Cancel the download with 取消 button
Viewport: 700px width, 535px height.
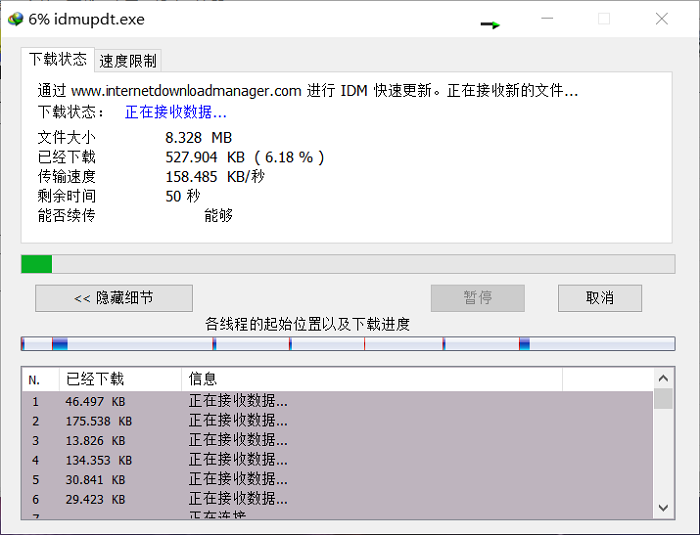click(x=600, y=298)
